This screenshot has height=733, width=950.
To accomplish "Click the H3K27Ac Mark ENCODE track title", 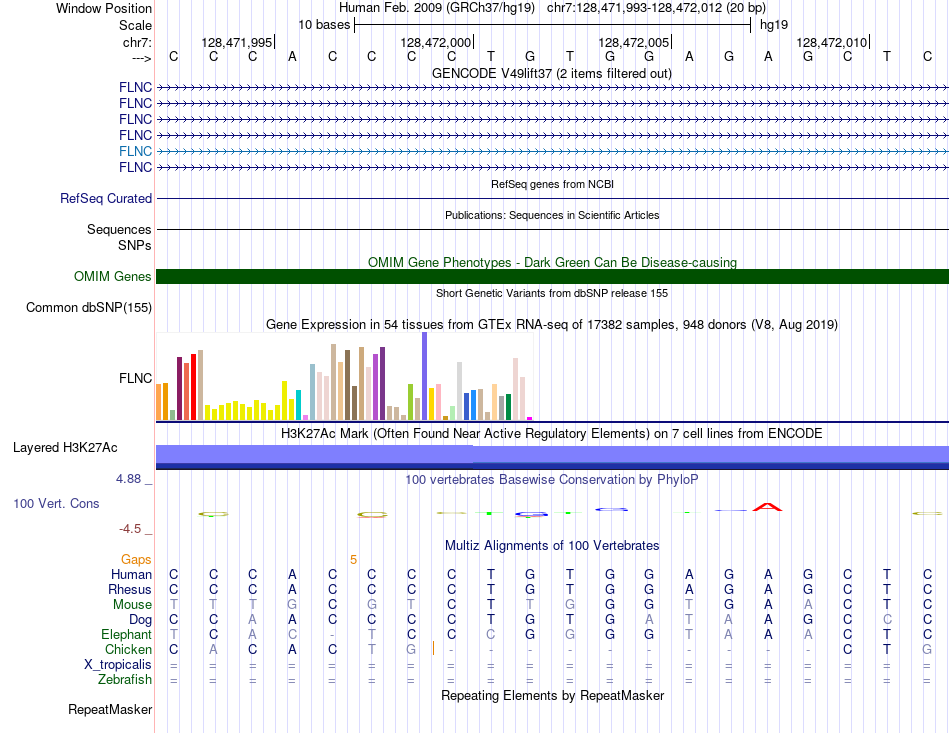I will pyautogui.click(x=552, y=434).
